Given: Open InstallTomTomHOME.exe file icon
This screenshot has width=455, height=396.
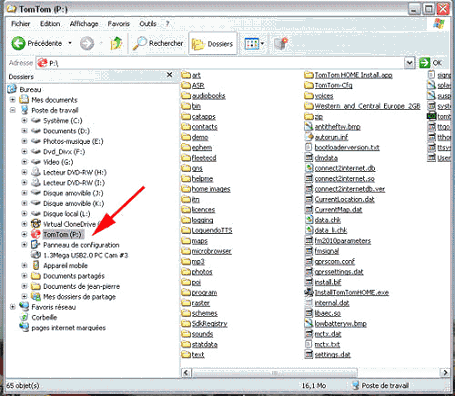Looking at the screenshot, I should tap(309, 292).
